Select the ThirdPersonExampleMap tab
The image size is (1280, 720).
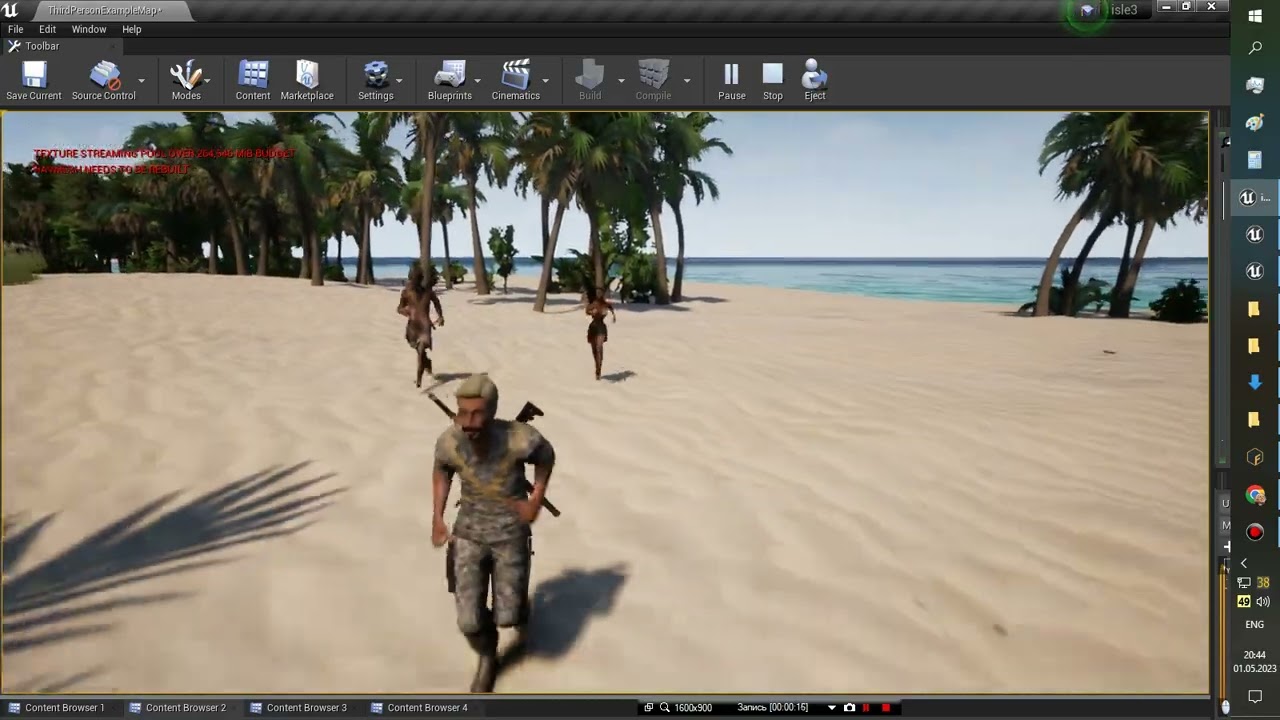coord(105,10)
